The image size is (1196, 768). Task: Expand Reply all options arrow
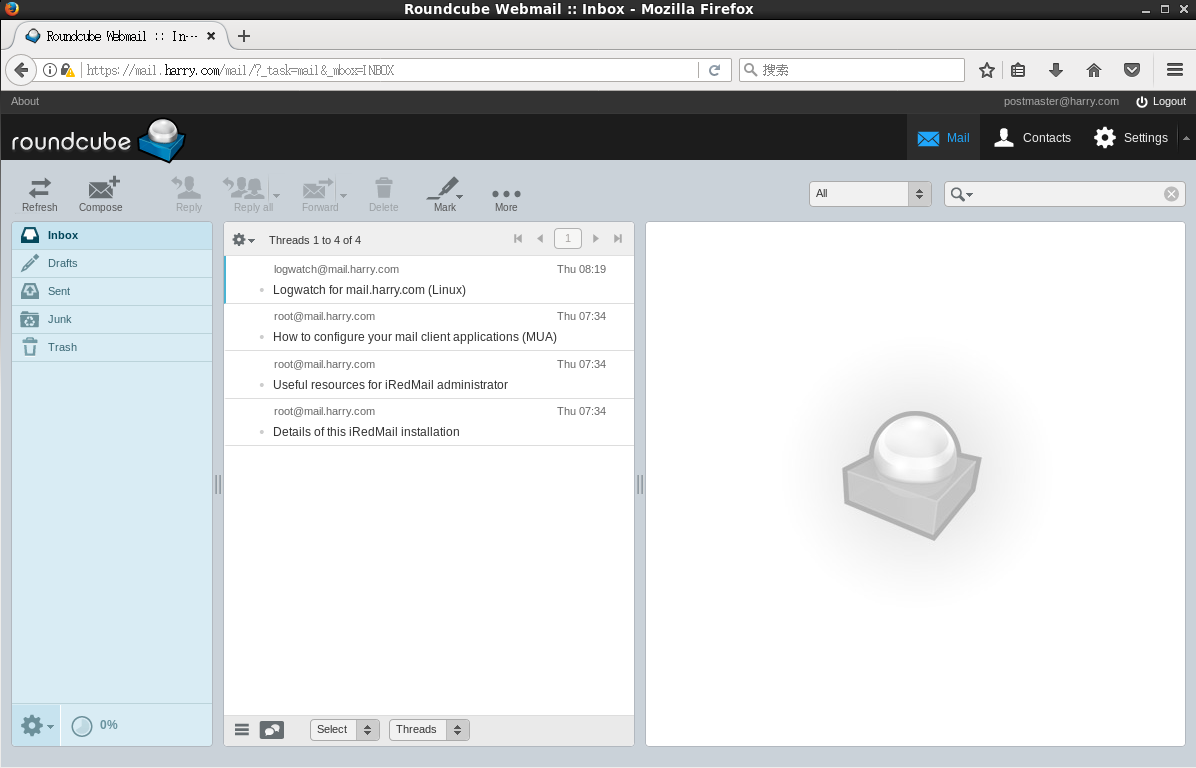(x=277, y=196)
